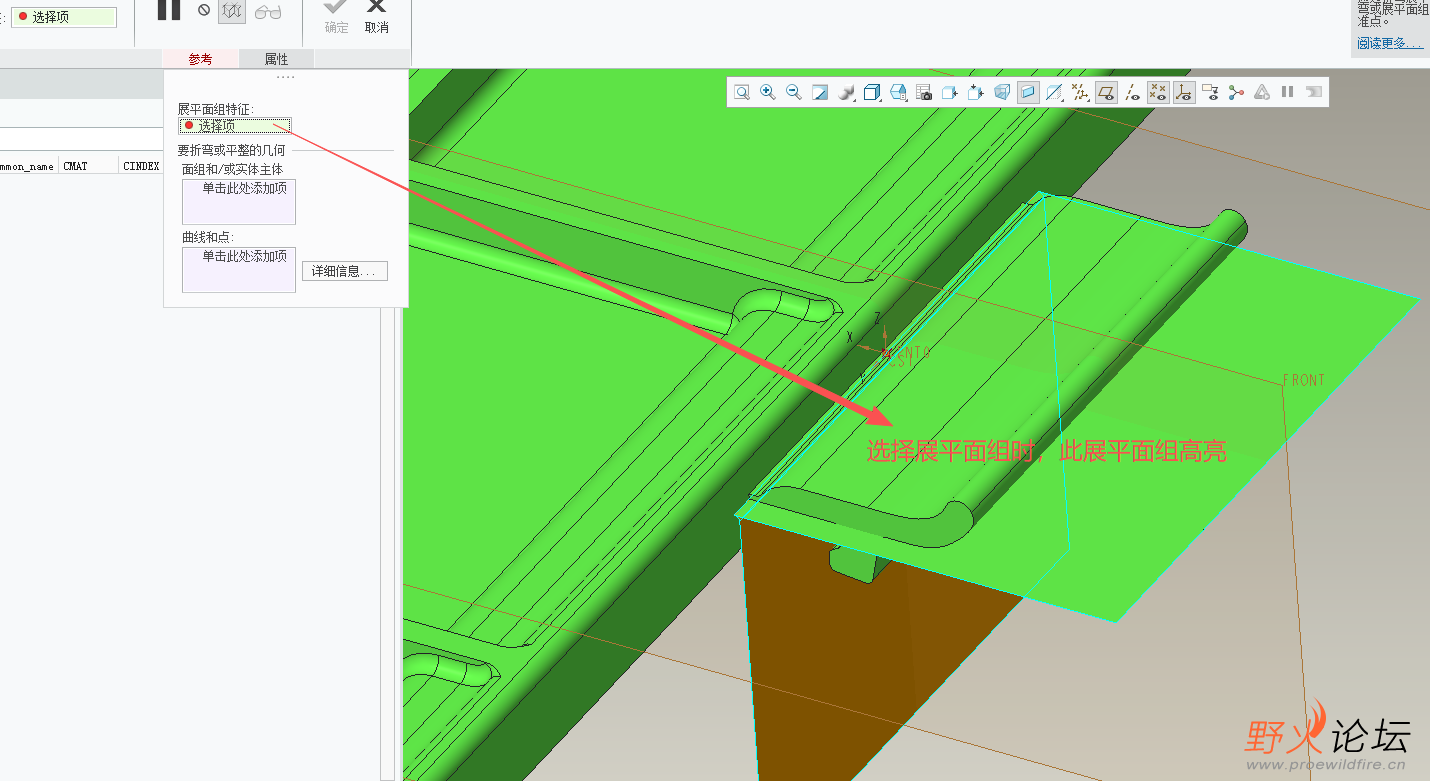Click the 详细信息... button

(x=344, y=271)
